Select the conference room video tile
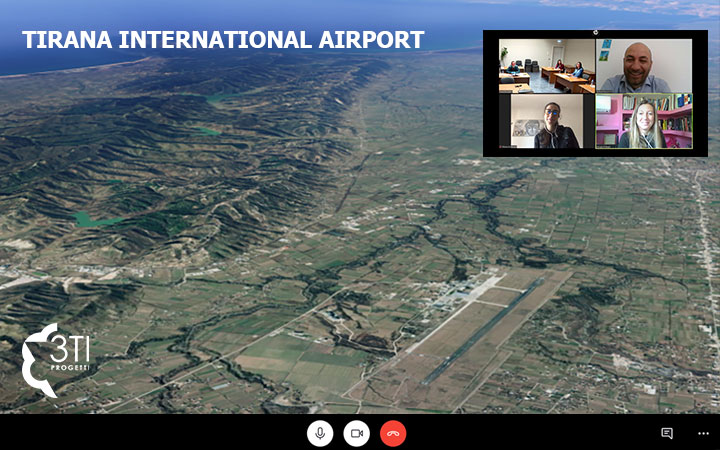 point(547,66)
